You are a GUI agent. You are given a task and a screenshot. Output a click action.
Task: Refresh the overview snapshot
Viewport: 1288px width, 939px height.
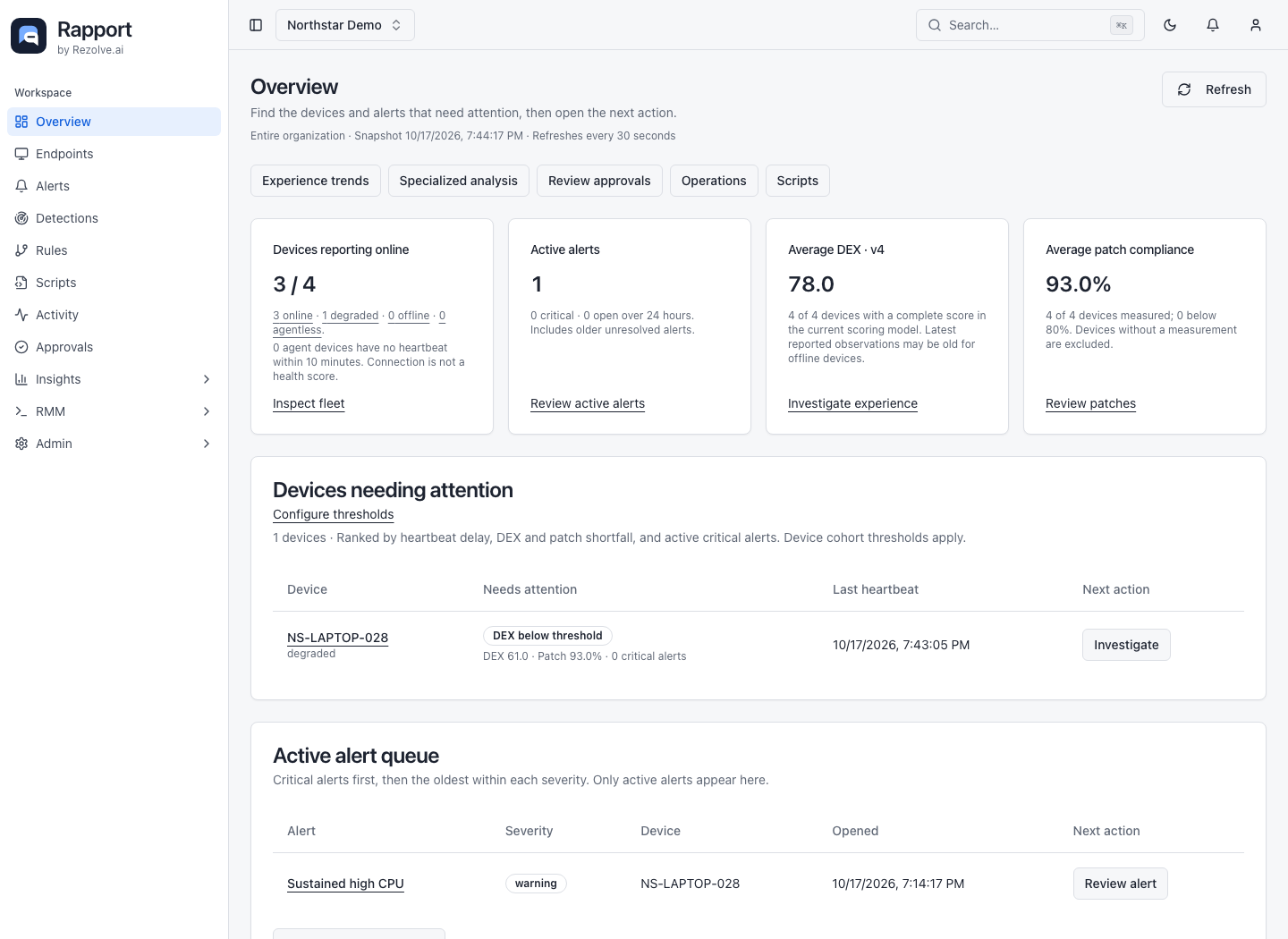pos(1214,89)
